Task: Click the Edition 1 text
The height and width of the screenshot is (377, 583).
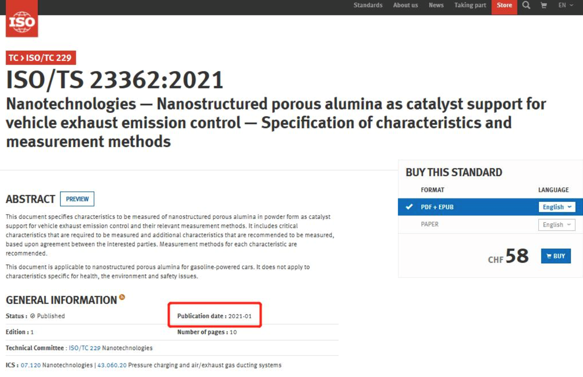Action: pos(19,332)
